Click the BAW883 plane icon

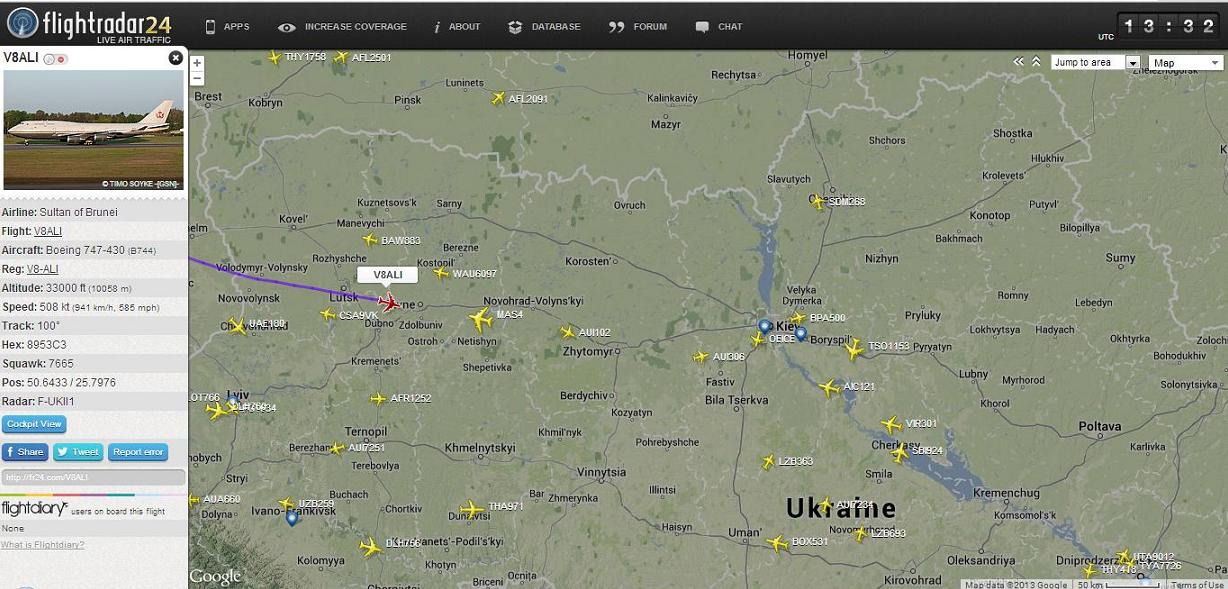(x=370, y=240)
